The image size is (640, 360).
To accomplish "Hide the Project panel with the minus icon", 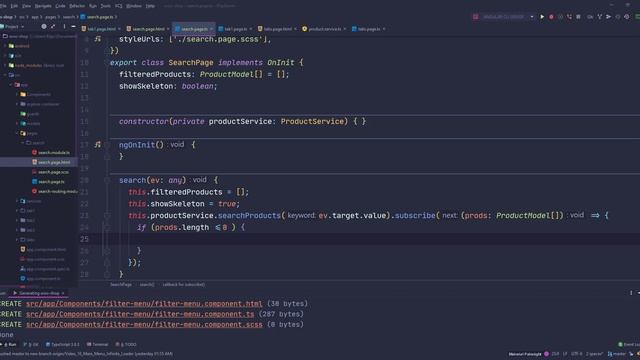I will click(73, 27).
